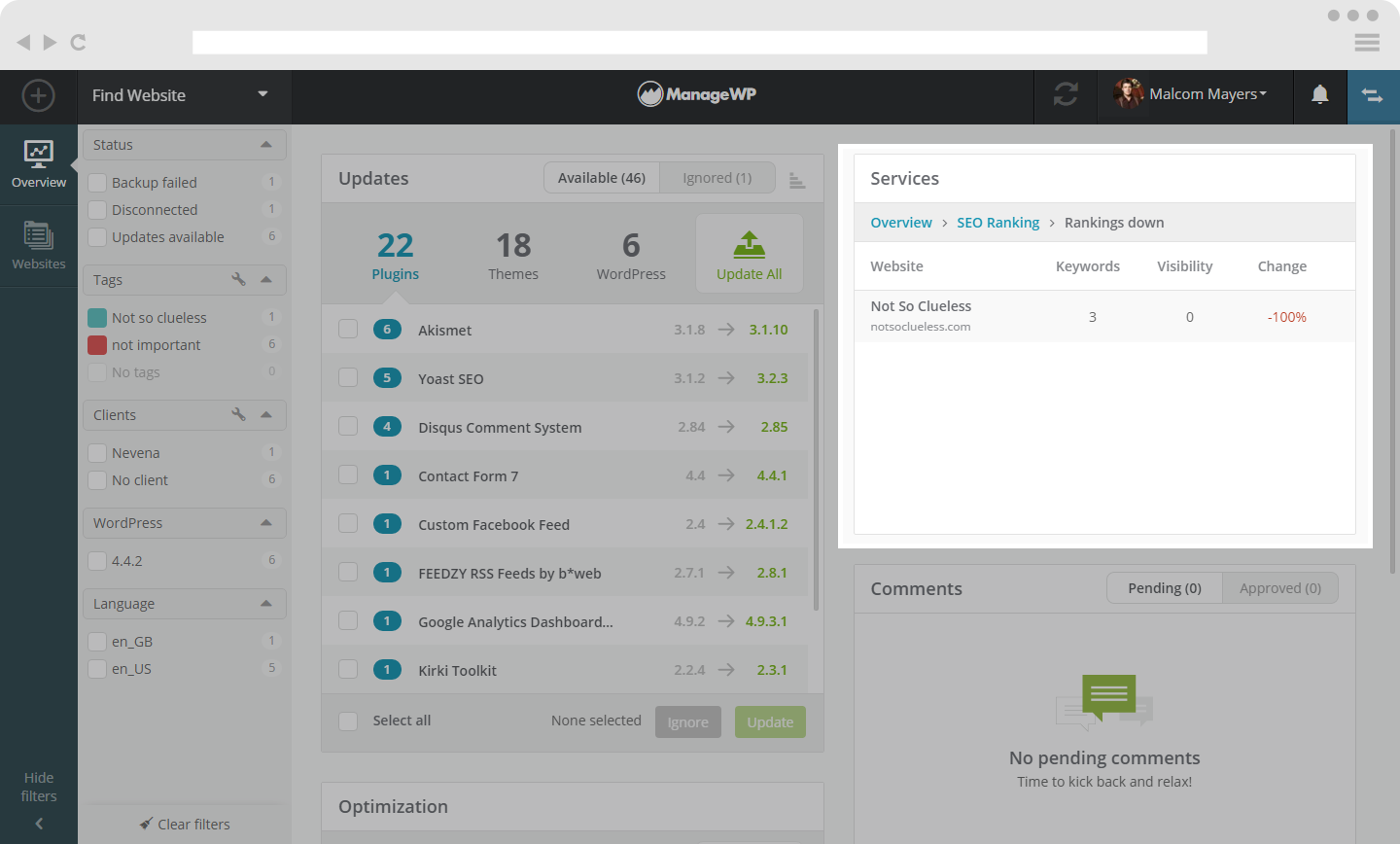This screenshot has width=1400, height=844.
Task: Click the hide filters left chevron
Action: click(x=39, y=824)
